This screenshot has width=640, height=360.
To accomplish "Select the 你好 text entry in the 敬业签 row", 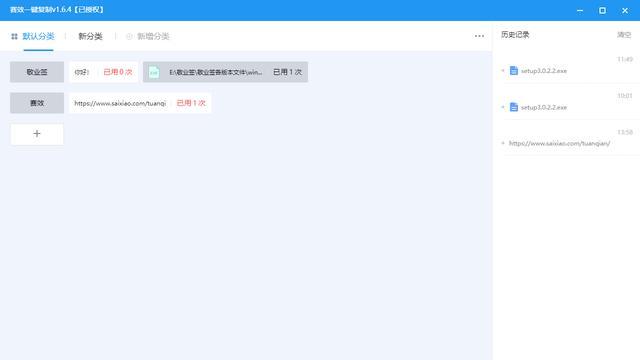I will pyautogui.click(x=82, y=72).
